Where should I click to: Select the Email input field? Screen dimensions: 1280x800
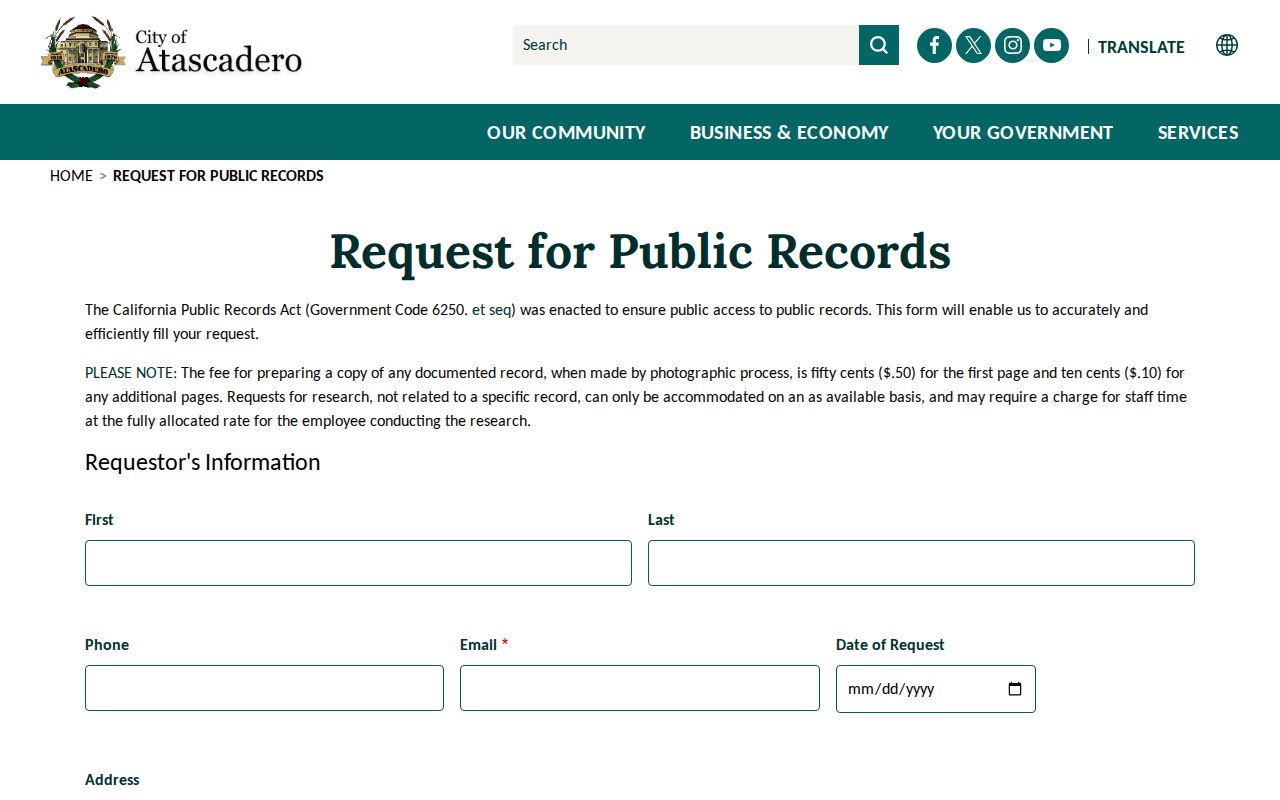[640, 688]
